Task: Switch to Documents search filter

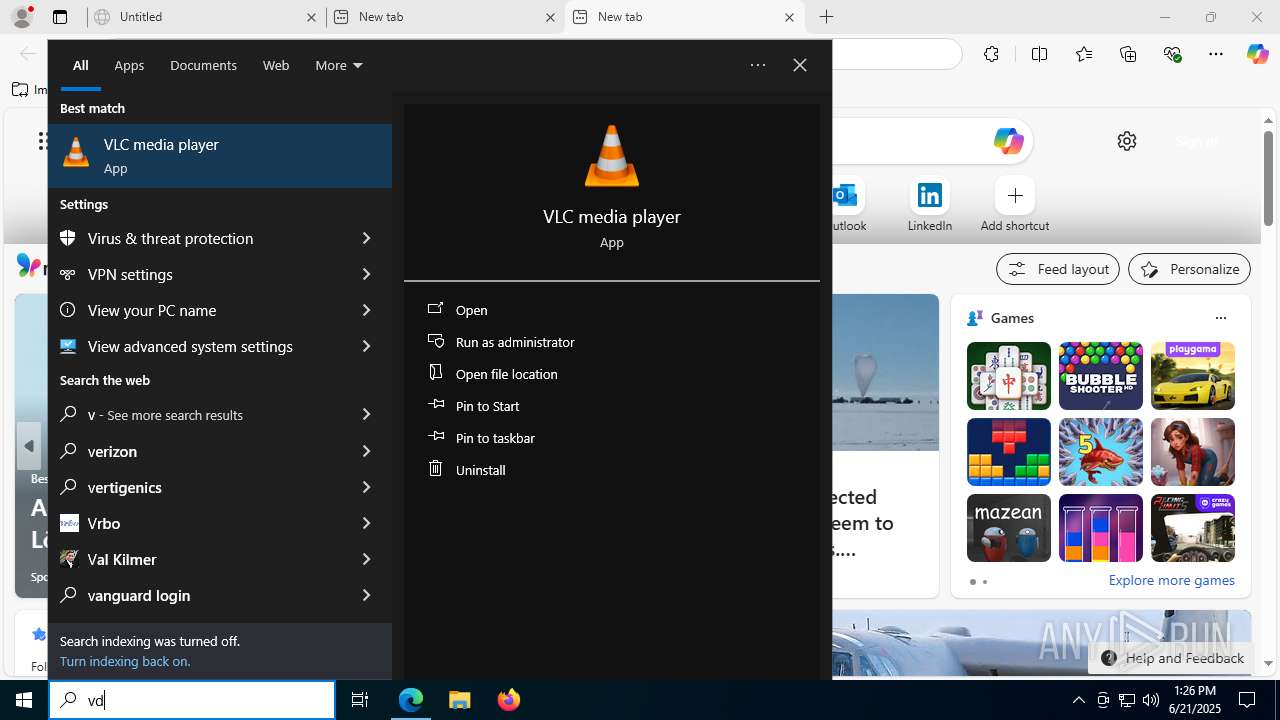Action: pyautogui.click(x=203, y=65)
